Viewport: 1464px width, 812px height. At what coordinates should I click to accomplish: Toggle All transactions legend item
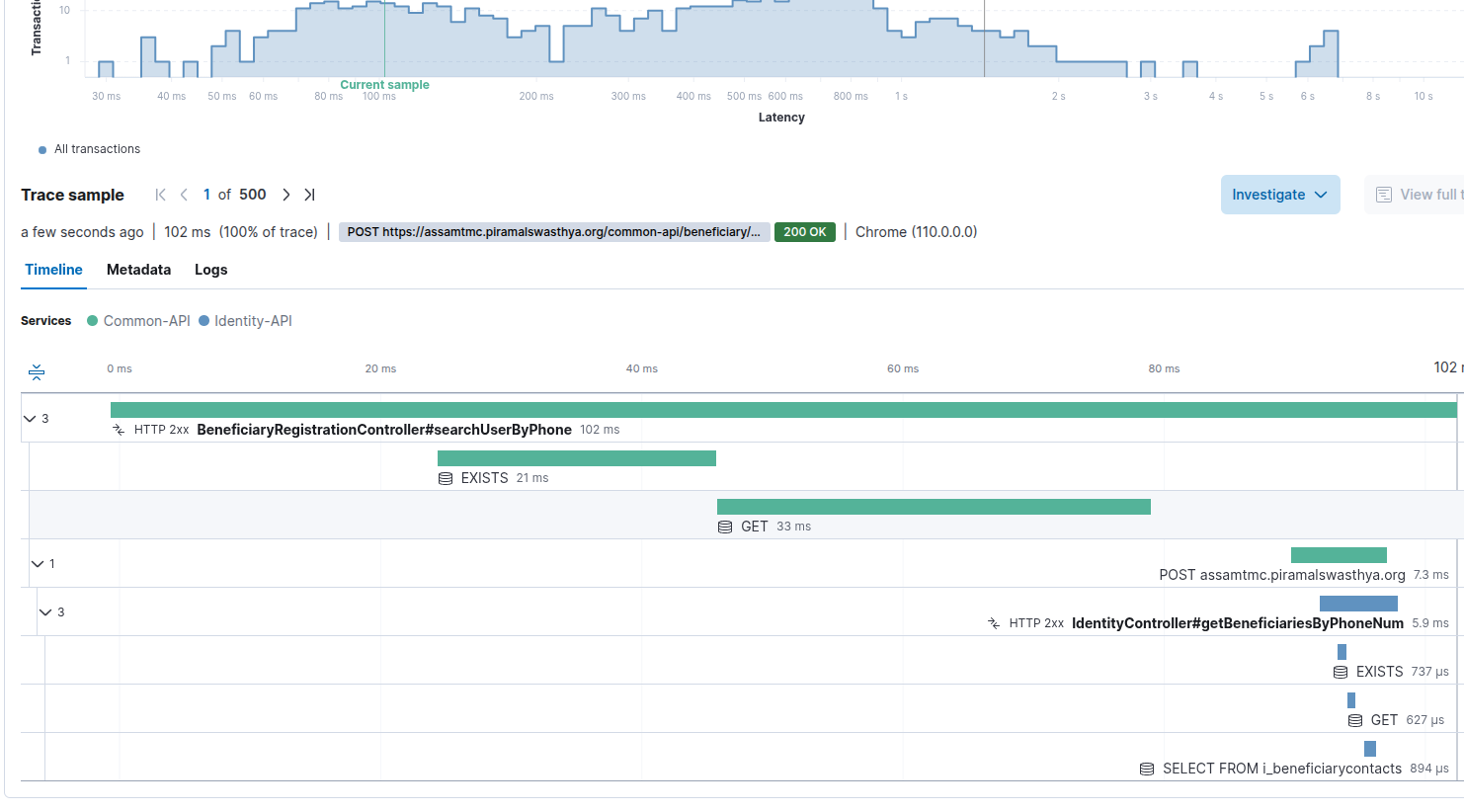click(x=89, y=149)
